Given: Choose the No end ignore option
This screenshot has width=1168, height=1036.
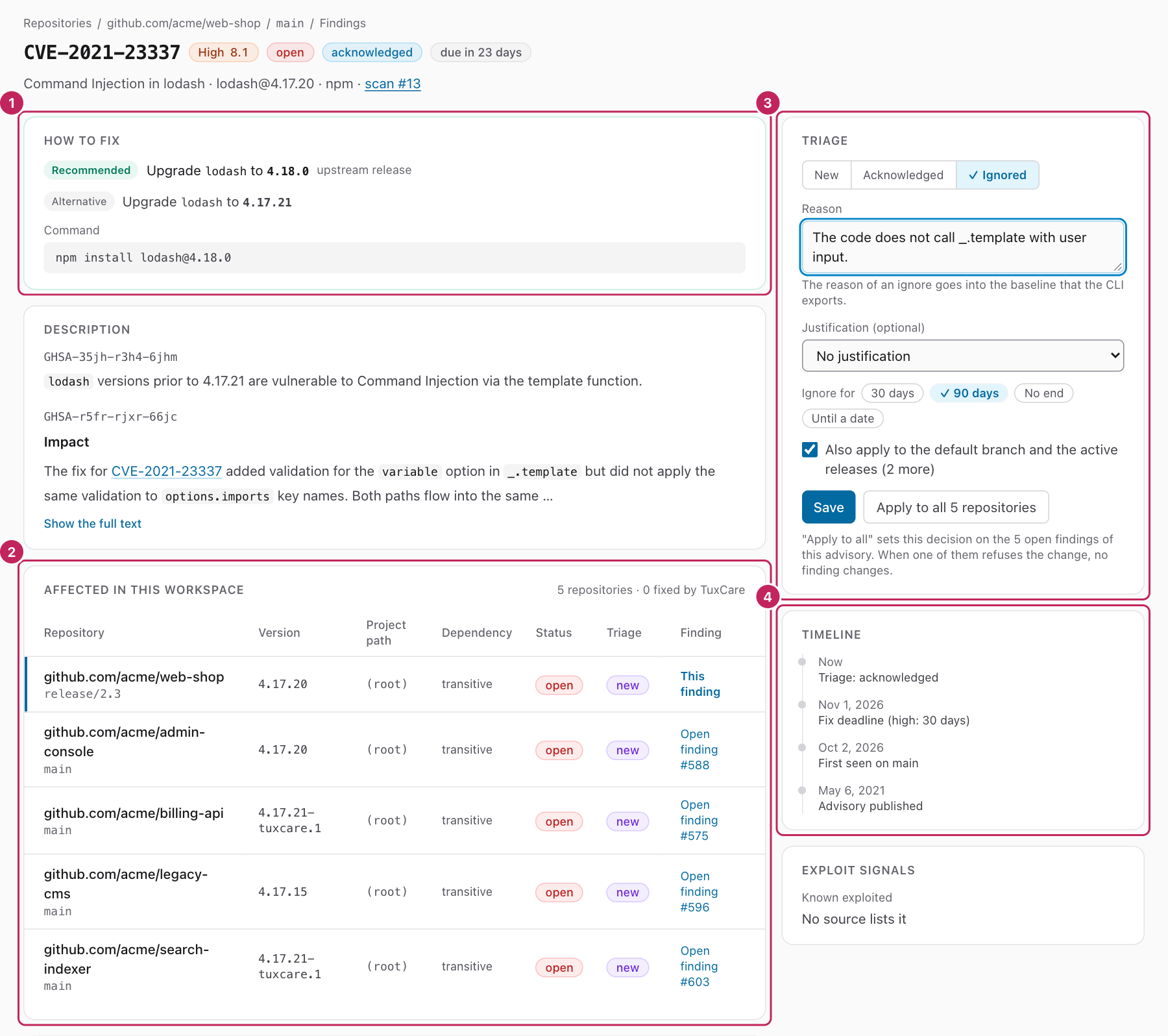Looking at the screenshot, I should [1043, 393].
